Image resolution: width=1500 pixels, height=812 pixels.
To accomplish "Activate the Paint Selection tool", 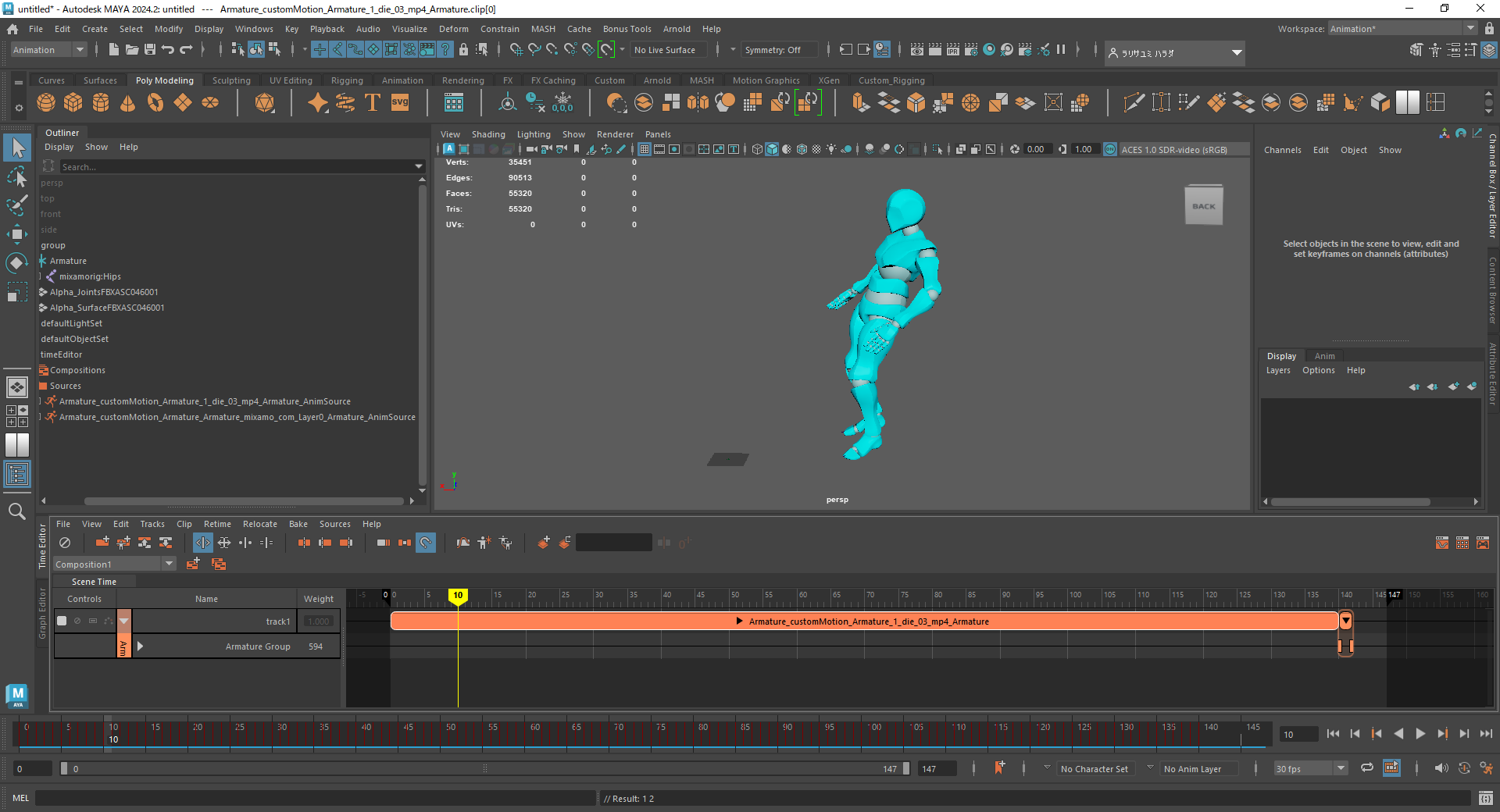I will point(17,205).
